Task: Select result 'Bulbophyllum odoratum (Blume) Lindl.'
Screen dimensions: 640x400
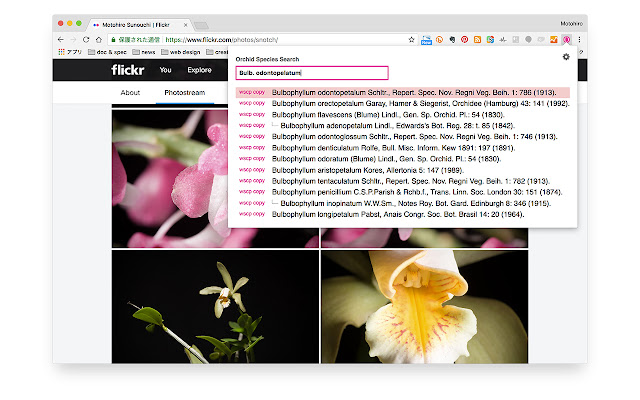Action: pyautogui.click(x=386, y=159)
